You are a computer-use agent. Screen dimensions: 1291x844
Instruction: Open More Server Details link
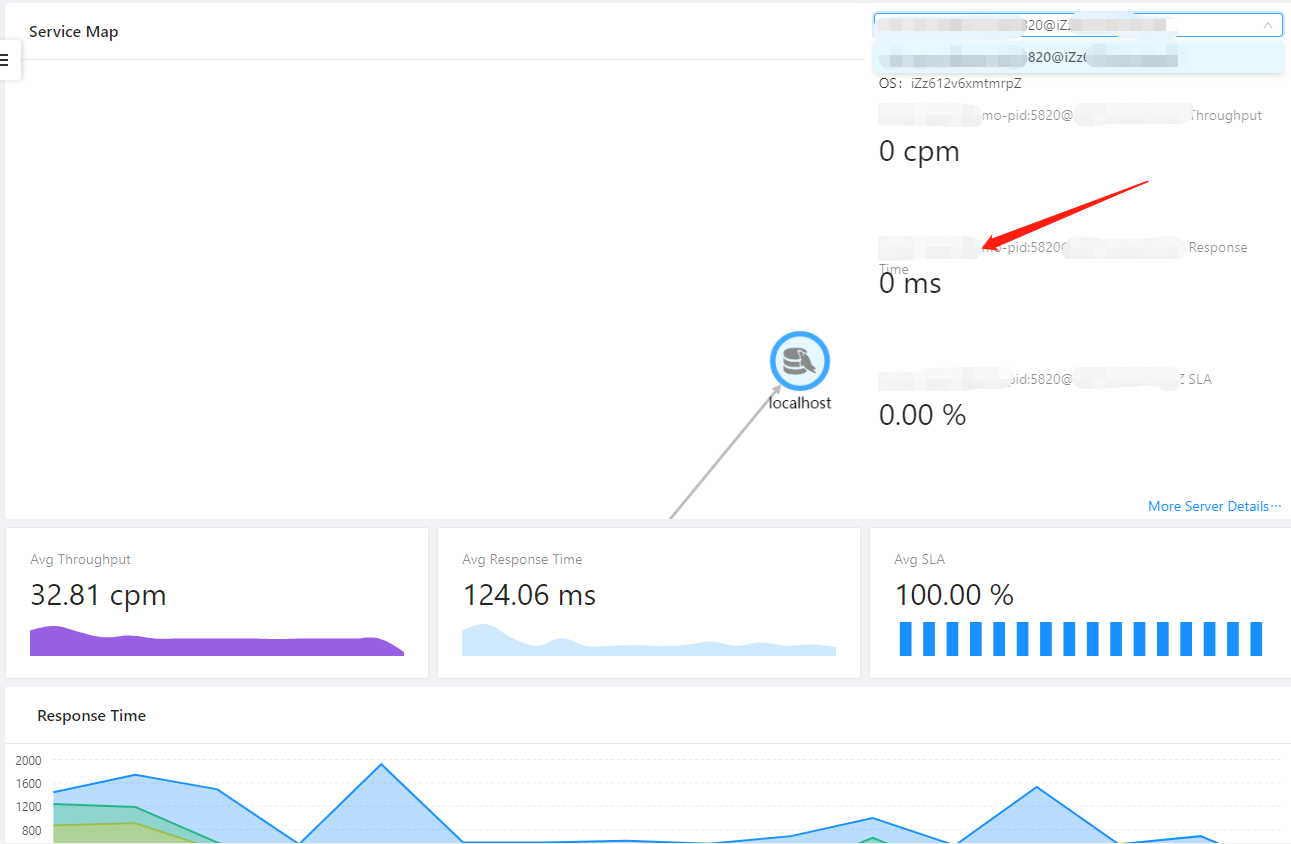[1211, 506]
